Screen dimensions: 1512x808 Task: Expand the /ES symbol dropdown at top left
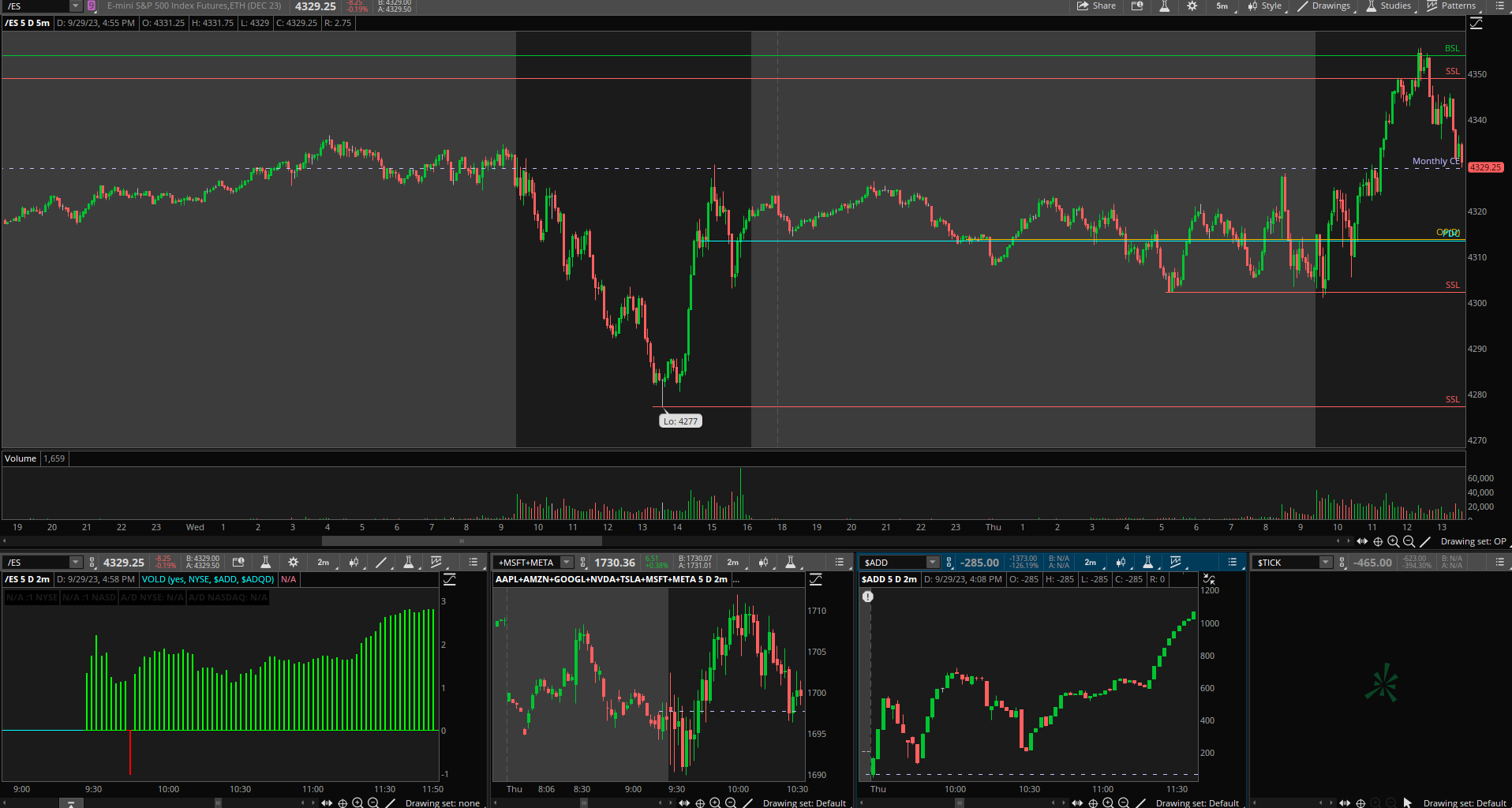pos(76,6)
